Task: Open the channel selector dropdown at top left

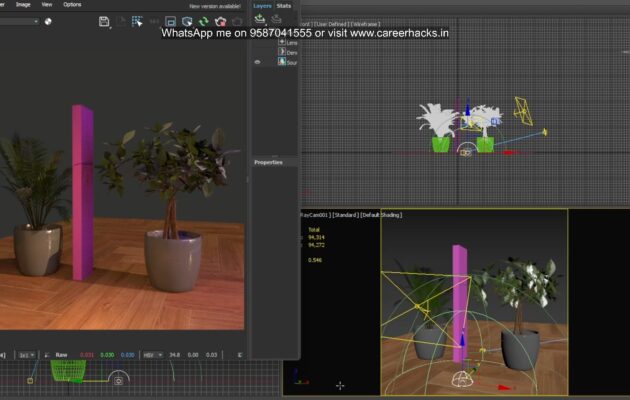Action: tap(18, 21)
